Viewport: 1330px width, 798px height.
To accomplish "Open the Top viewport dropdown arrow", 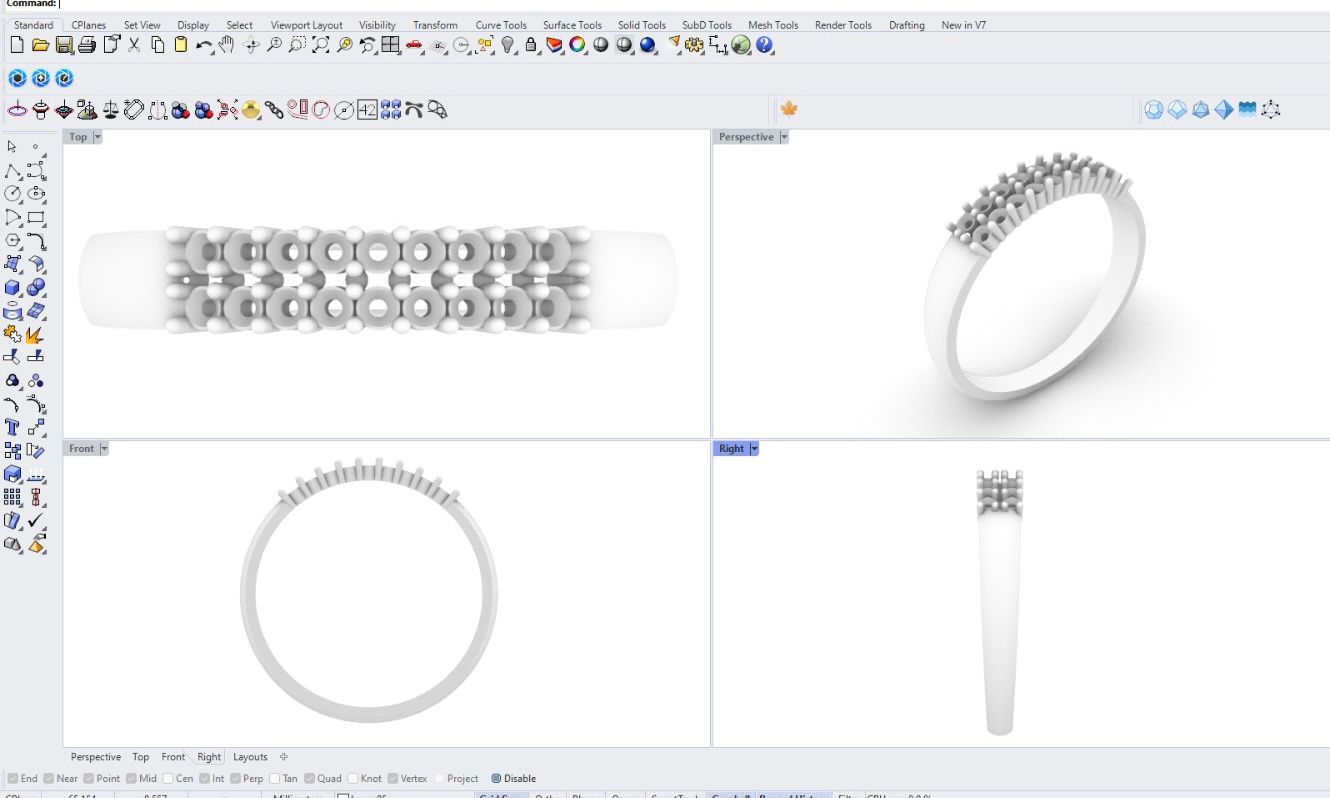I will (x=97, y=137).
